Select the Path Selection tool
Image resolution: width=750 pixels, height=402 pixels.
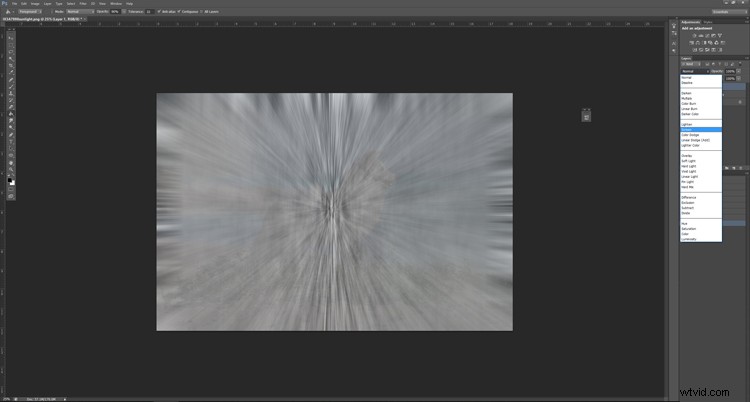pyautogui.click(x=11, y=148)
